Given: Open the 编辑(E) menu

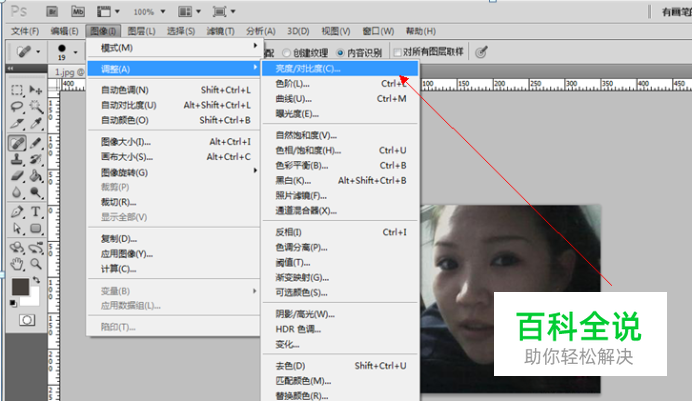Looking at the screenshot, I should click(64, 31).
